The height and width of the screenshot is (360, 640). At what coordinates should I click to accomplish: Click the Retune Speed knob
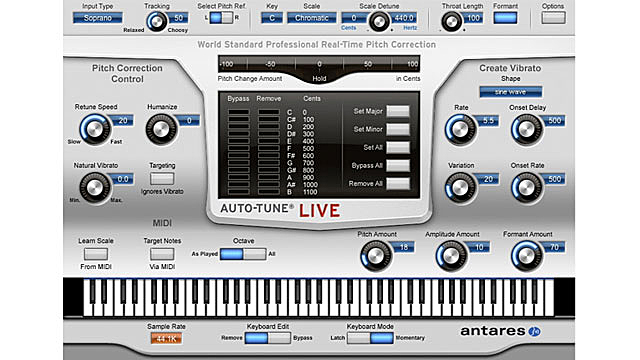(95, 129)
